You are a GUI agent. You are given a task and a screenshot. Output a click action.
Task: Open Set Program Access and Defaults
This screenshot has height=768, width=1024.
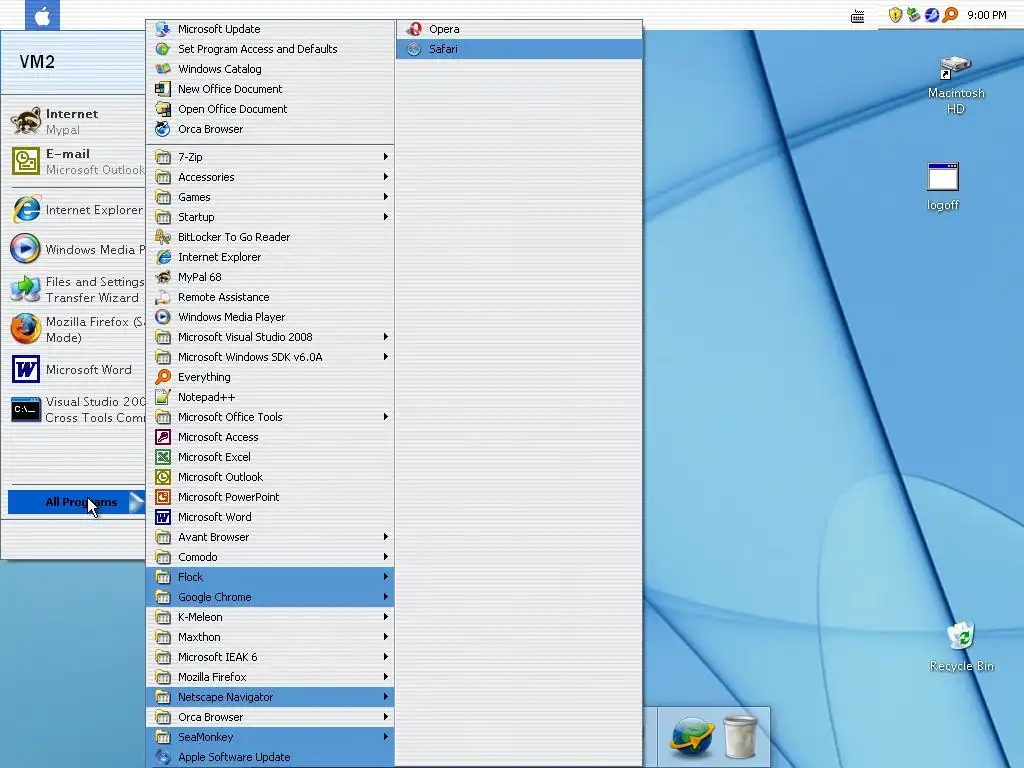coord(270,49)
